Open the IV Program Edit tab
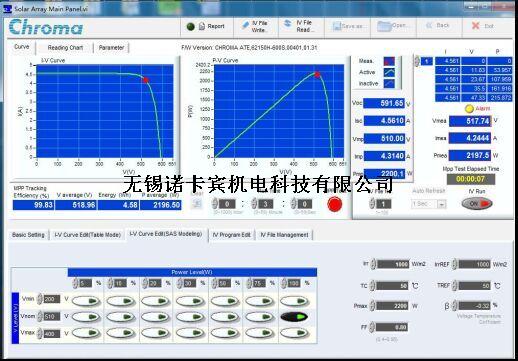The width and height of the screenshot is (518, 361). (231, 235)
